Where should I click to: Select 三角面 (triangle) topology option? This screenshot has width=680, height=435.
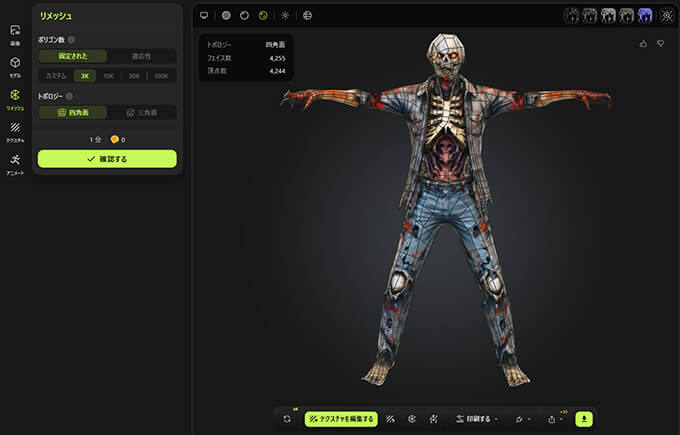point(141,113)
